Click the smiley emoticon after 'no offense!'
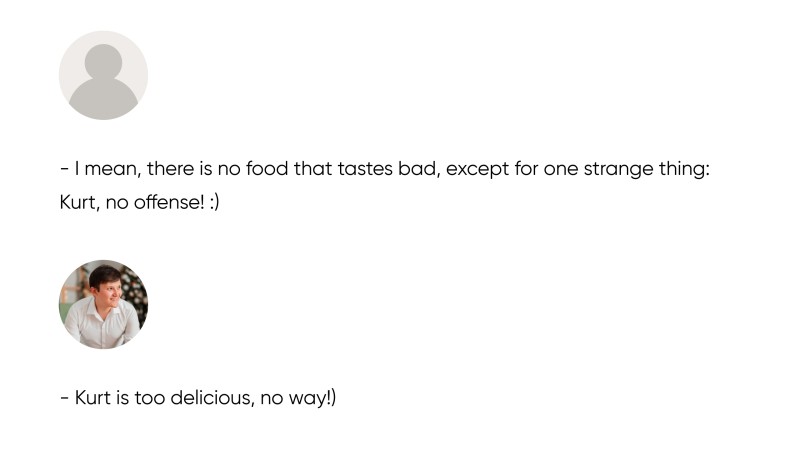This screenshot has height=471, width=800. coord(214,203)
